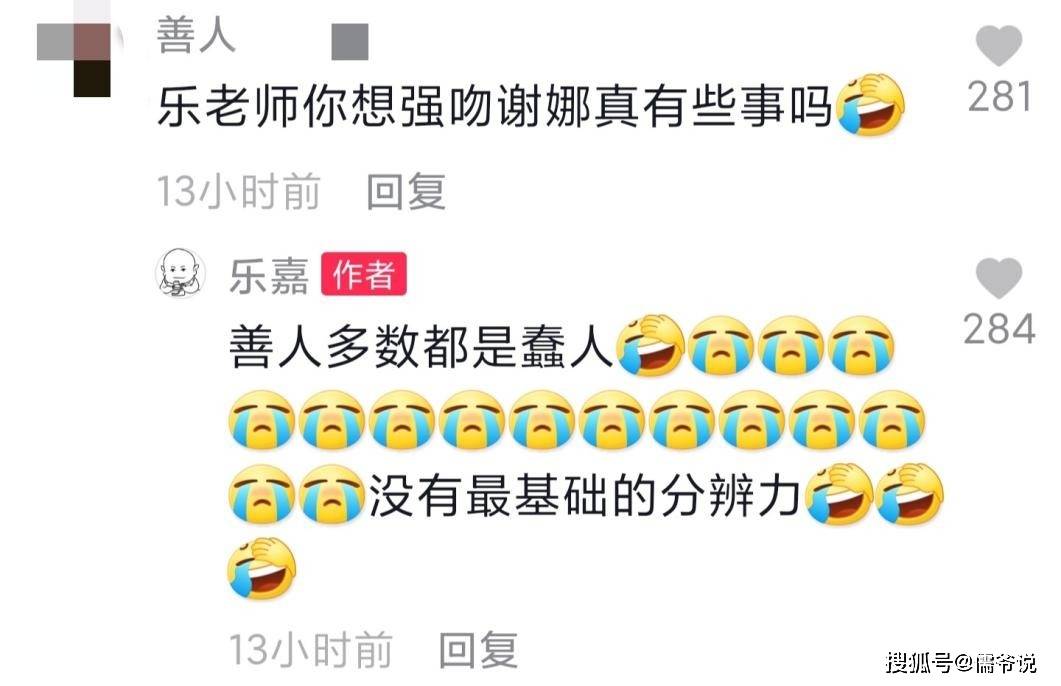Open username 乐嘉 profile link
Viewport: 1061px width, 686px height.
269,276
